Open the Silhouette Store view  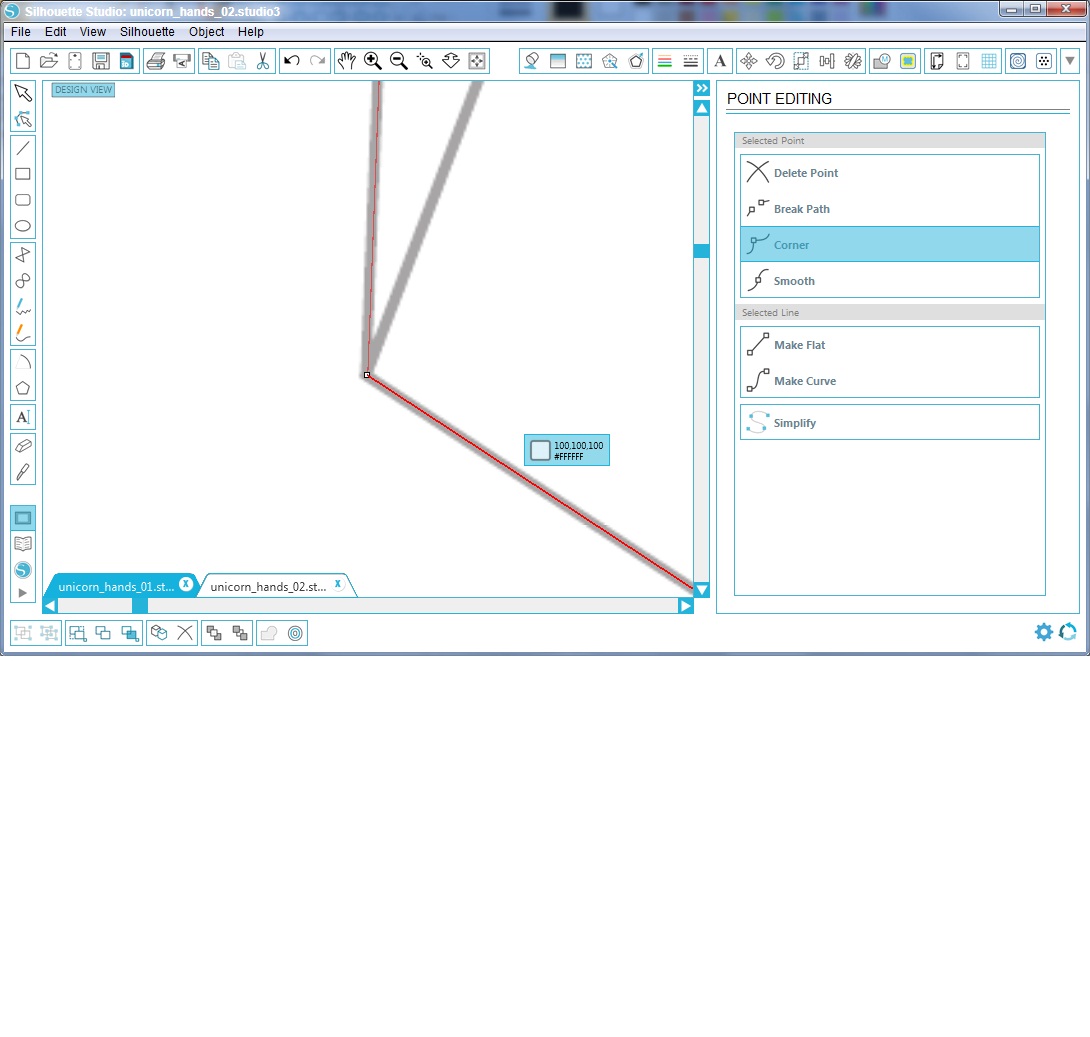23,570
